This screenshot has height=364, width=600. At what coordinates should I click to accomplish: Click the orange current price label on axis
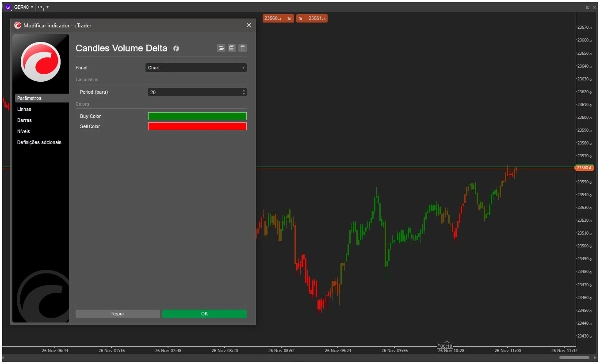(584, 168)
